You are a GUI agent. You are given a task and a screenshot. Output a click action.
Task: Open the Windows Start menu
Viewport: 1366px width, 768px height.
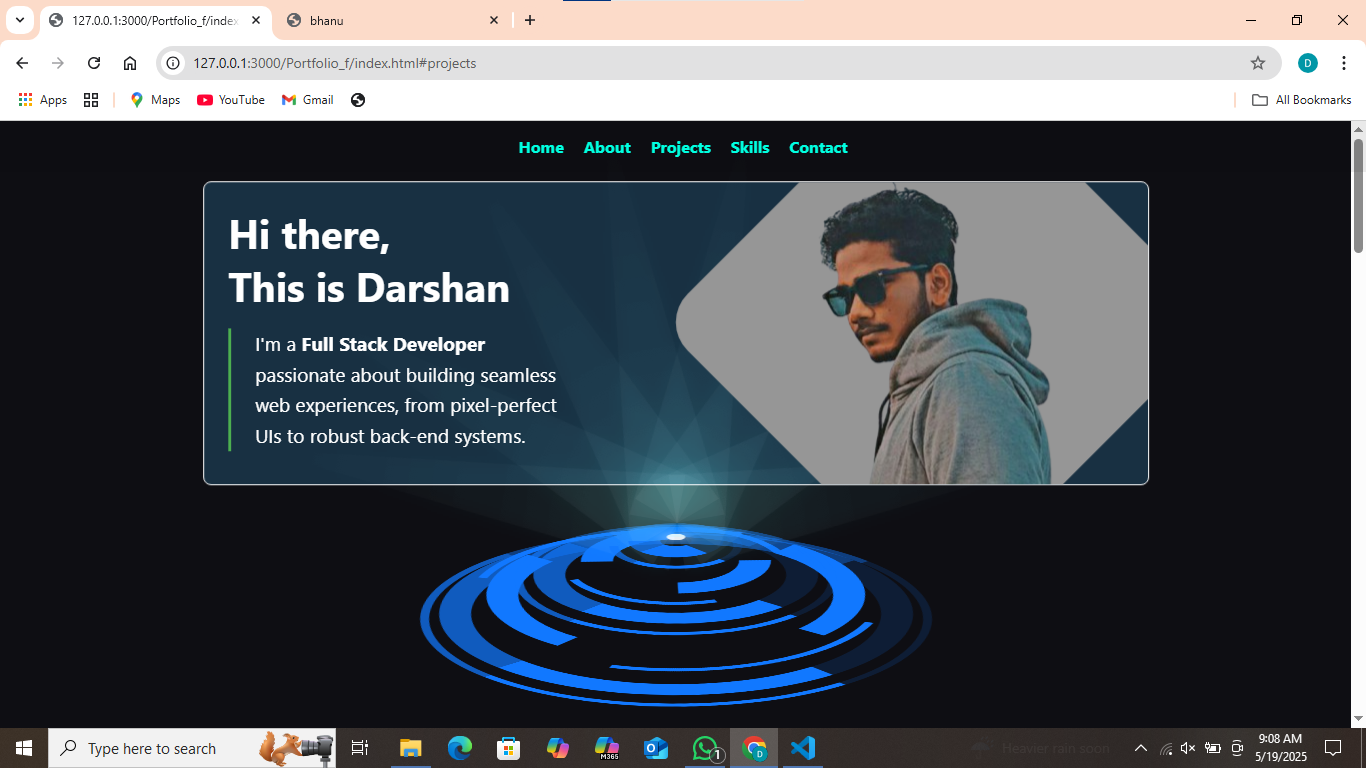pos(24,748)
